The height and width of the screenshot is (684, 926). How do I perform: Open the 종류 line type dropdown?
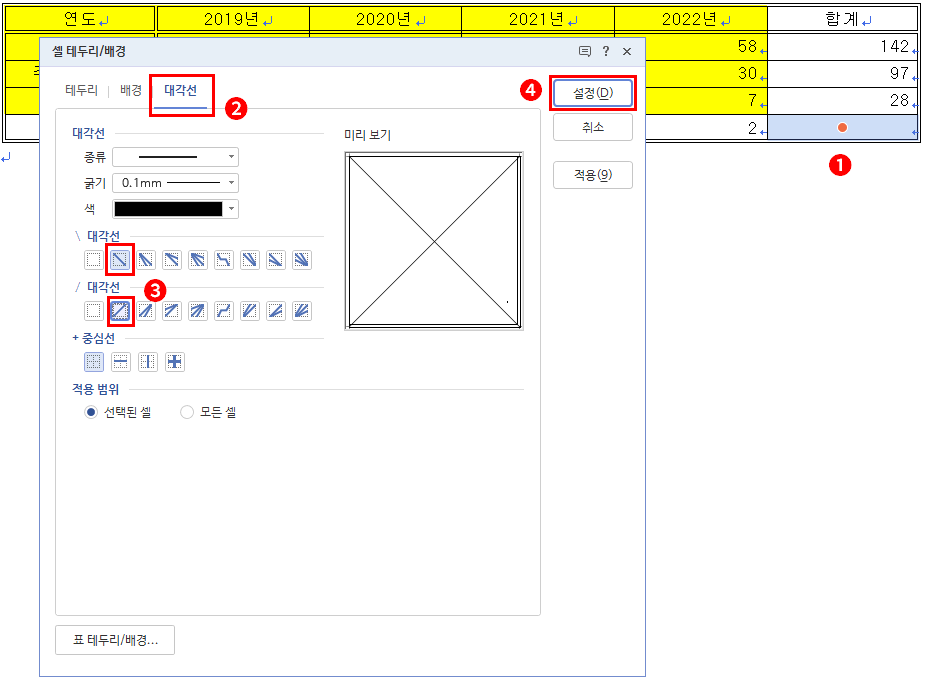(x=175, y=157)
